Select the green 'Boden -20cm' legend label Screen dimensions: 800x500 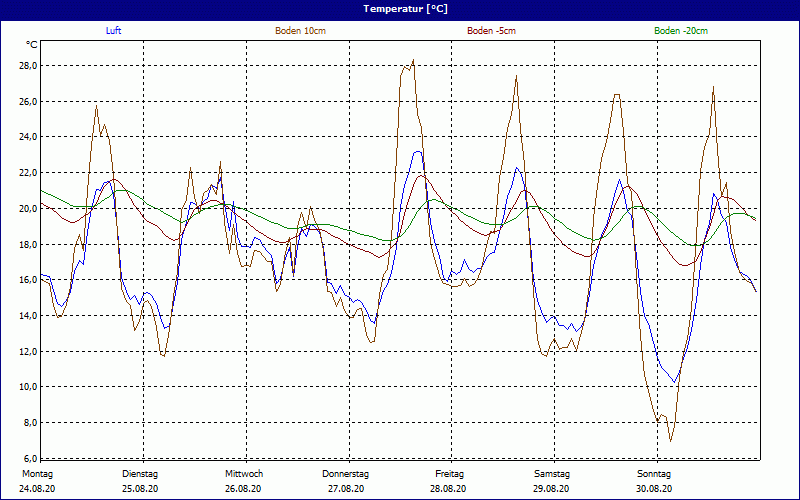click(681, 31)
